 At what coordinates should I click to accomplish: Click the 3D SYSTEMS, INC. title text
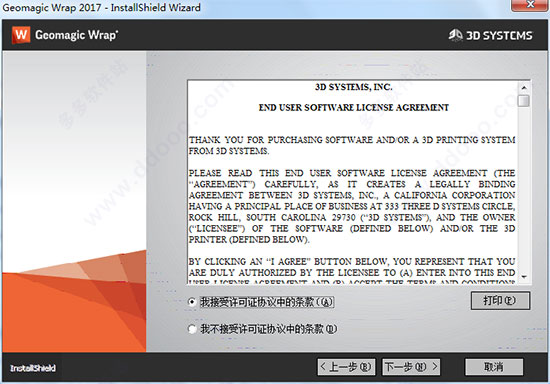coord(354,87)
